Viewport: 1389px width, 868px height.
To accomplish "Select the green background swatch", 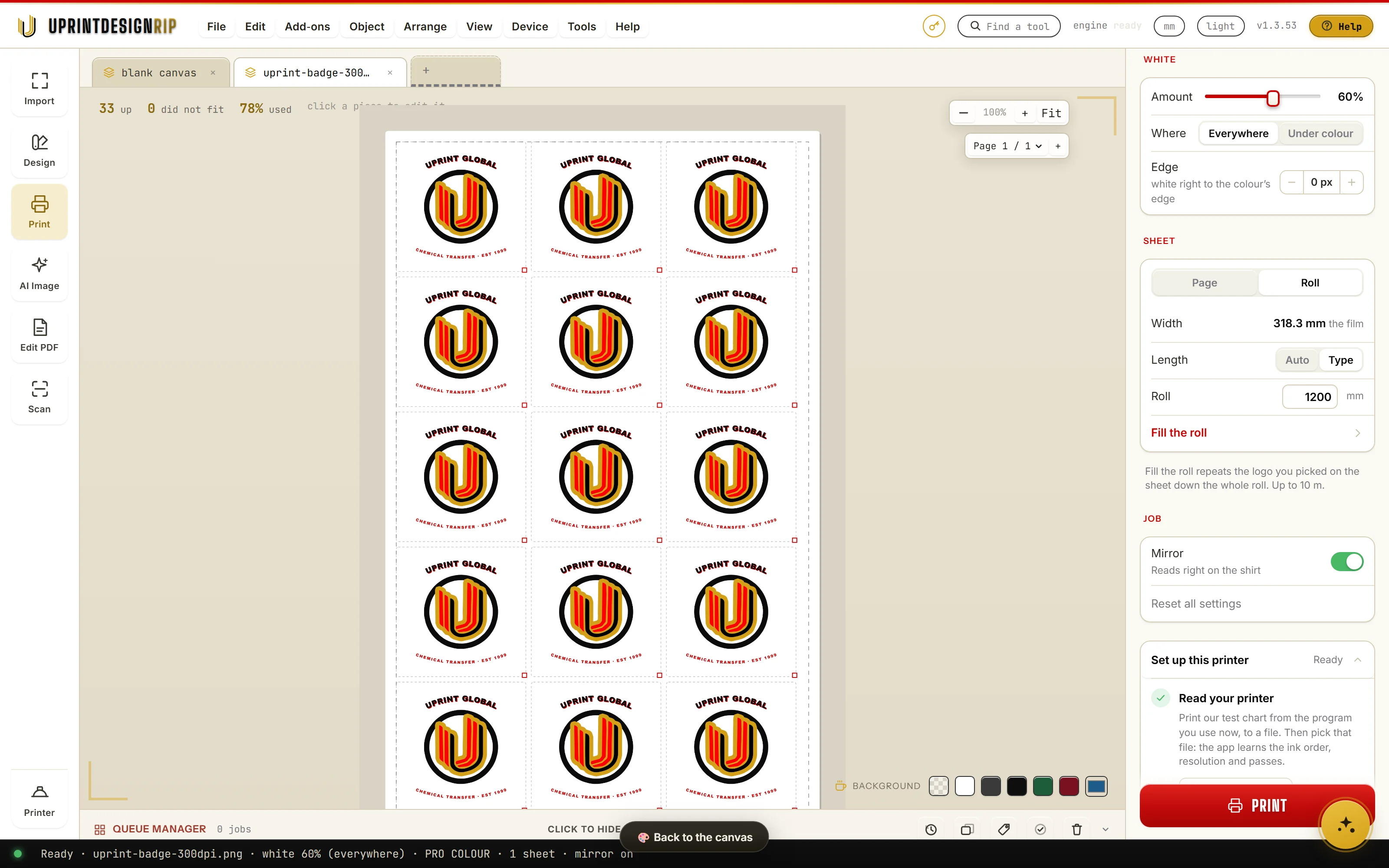I will pos(1042,786).
